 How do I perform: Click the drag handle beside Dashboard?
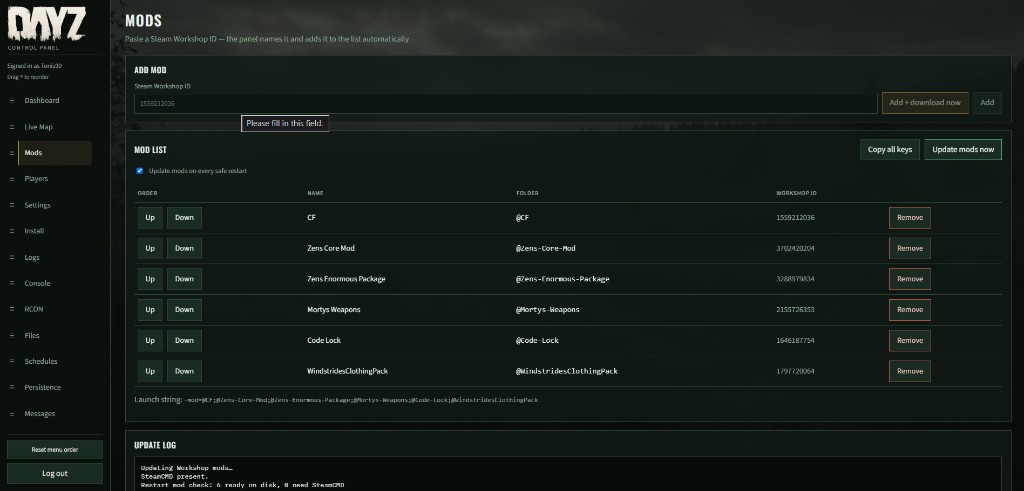point(12,101)
